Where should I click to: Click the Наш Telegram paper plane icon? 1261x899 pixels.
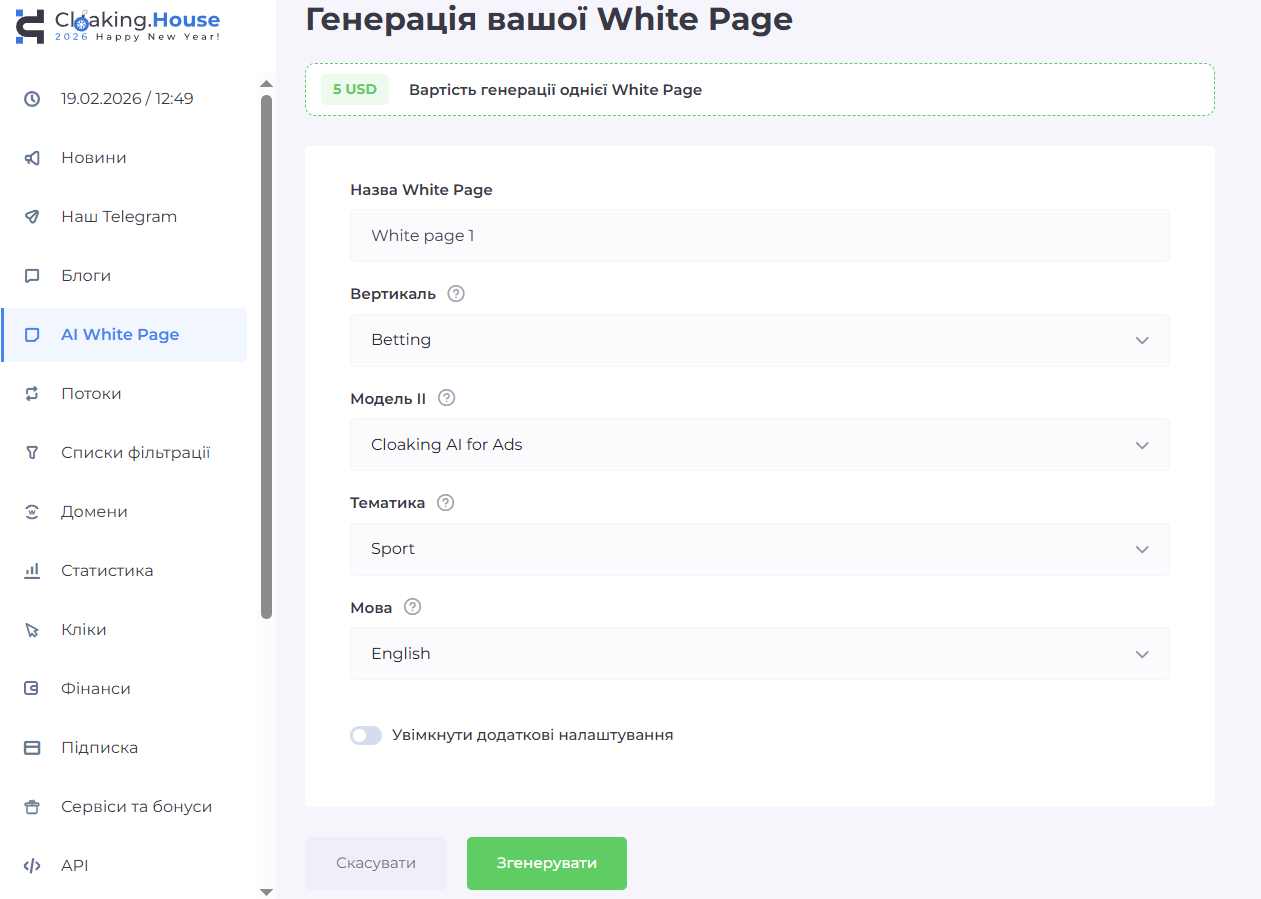32,217
